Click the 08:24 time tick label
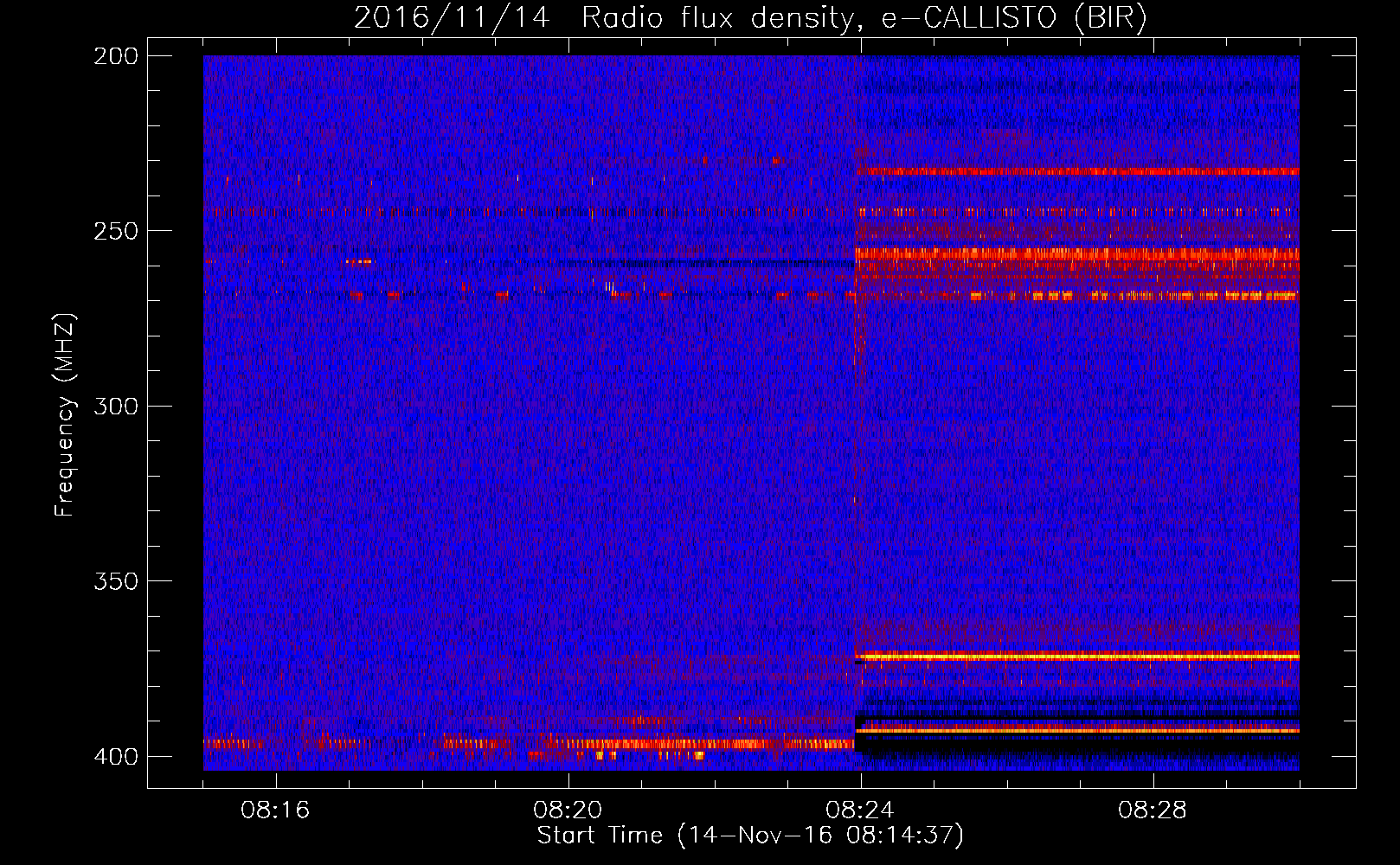Screen dimensions: 1400x865 click(860, 811)
